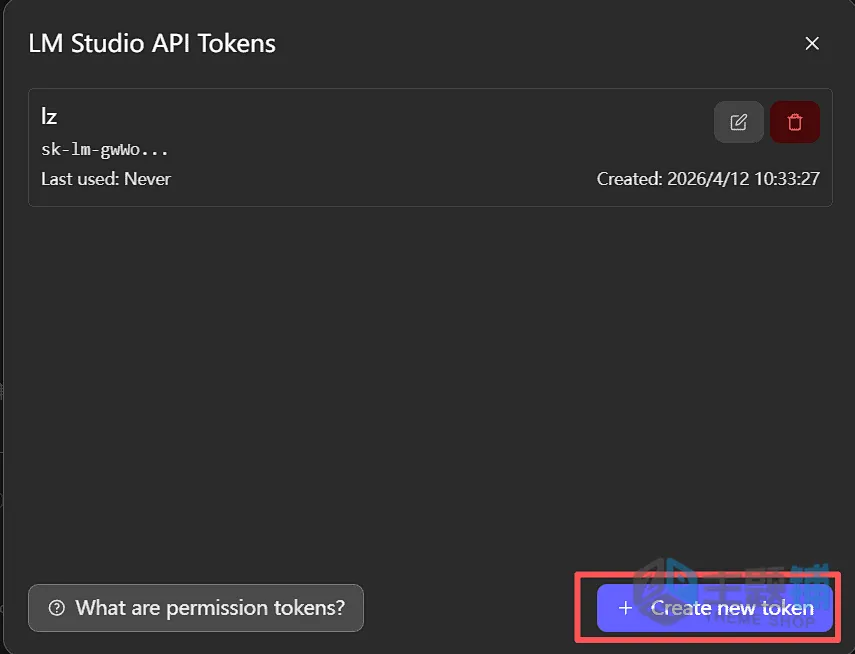This screenshot has width=855, height=654.
Task: Click the watermark logo near Create new token
Action: [663, 586]
